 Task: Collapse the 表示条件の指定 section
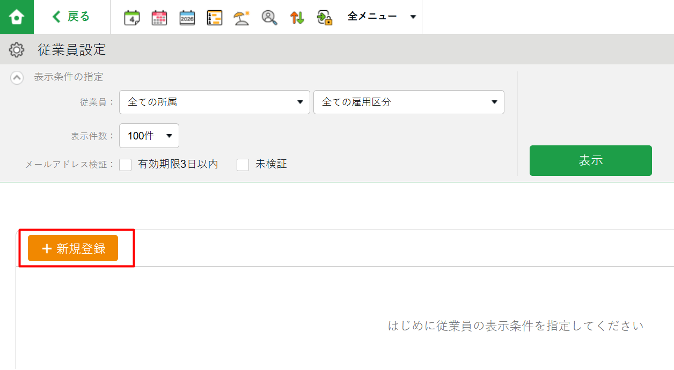(x=17, y=78)
